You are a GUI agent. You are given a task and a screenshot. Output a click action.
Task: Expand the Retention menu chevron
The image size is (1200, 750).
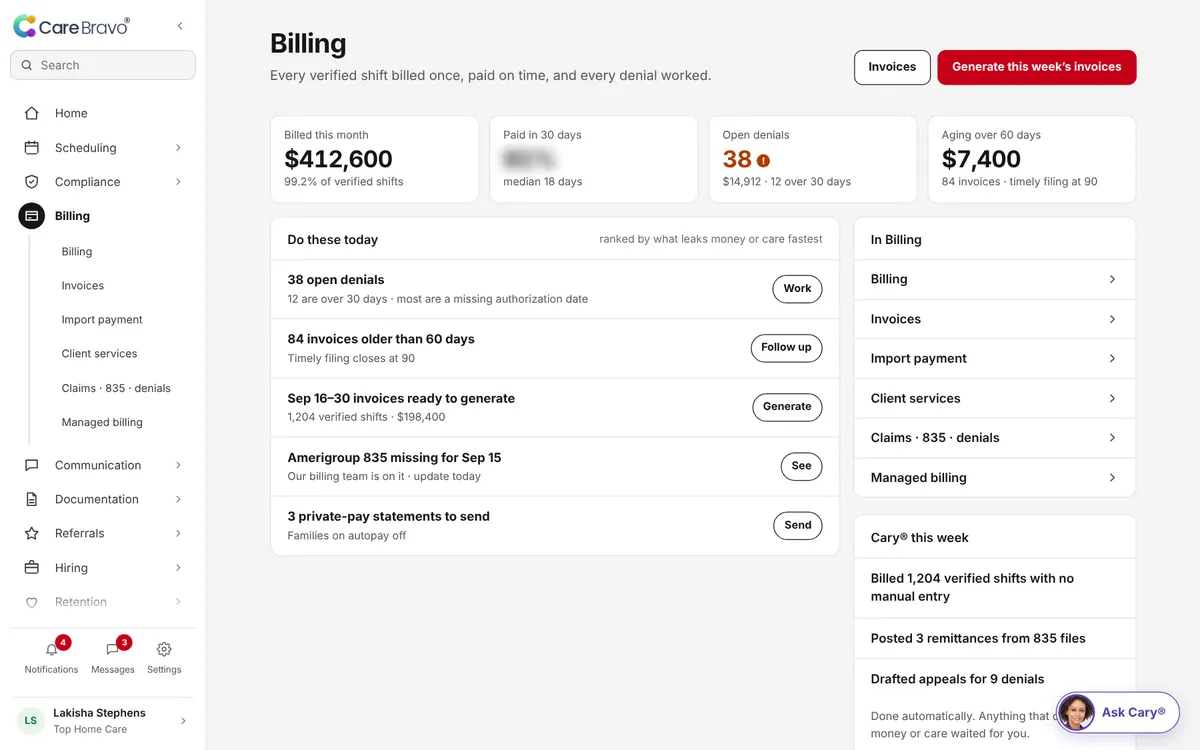pos(178,602)
